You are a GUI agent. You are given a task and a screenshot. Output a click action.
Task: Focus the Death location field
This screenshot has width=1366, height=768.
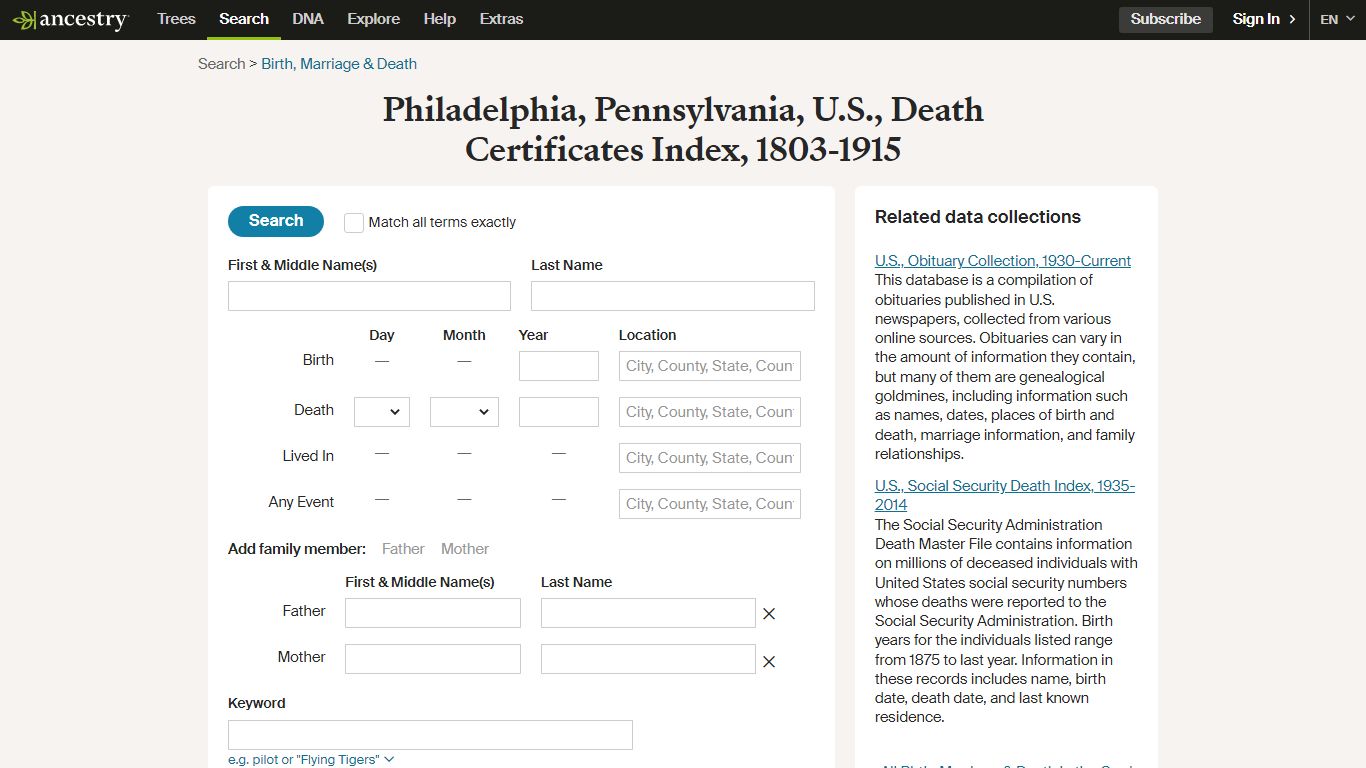point(710,412)
